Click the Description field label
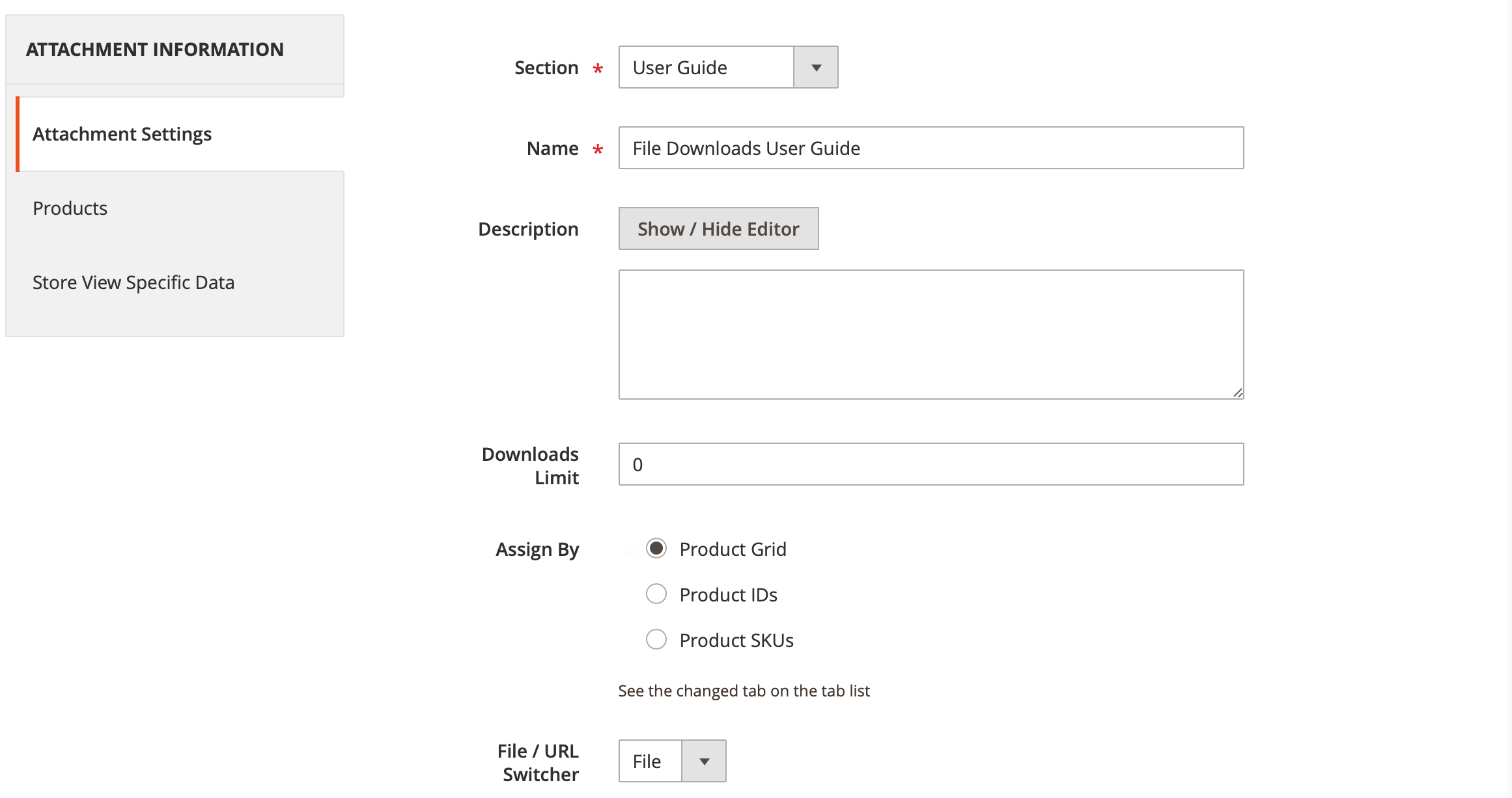This screenshot has width=1512, height=798. (528, 229)
